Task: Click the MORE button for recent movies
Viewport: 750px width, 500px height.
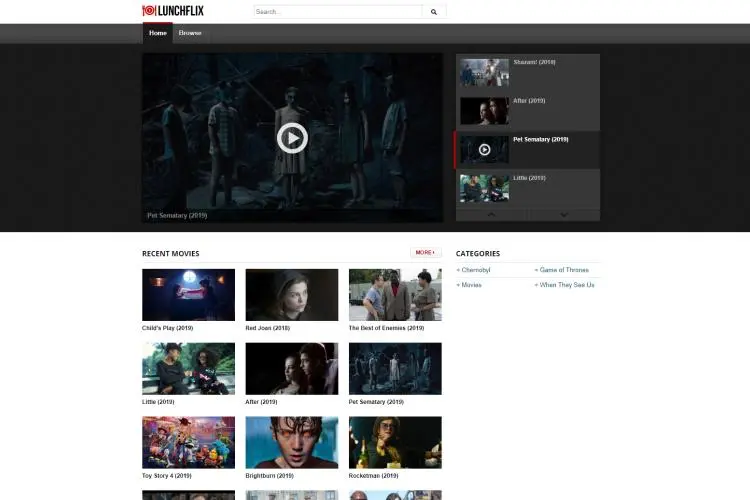Action: (x=425, y=253)
